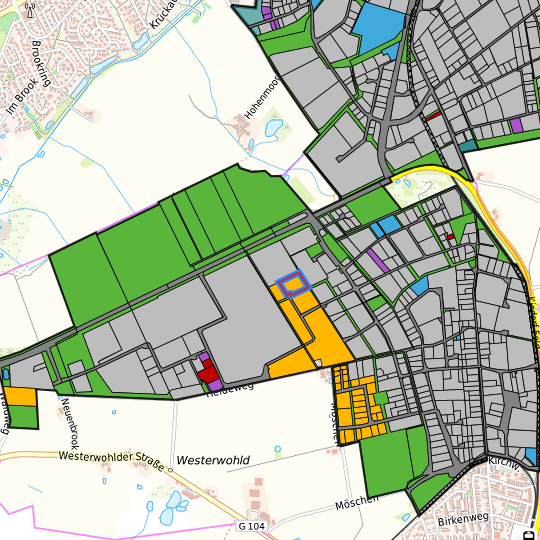Select the long diagonal purple strip parcel

click(x=378, y=261)
